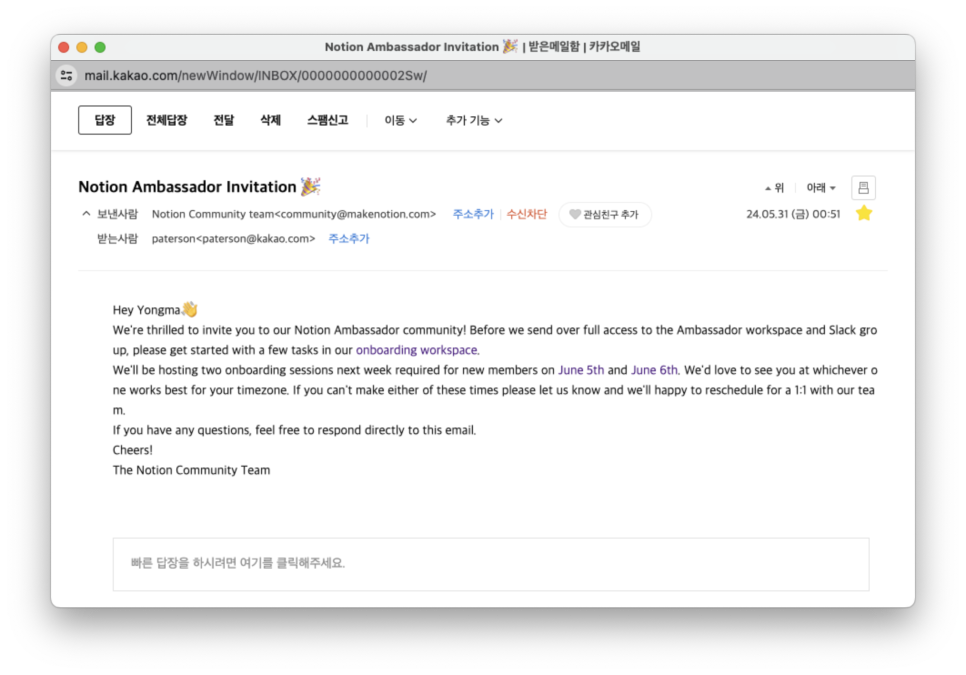The width and height of the screenshot is (966, 675).
Task: Click the subject Notion Ambassador Invitation
Action: (x=187, y=187)
